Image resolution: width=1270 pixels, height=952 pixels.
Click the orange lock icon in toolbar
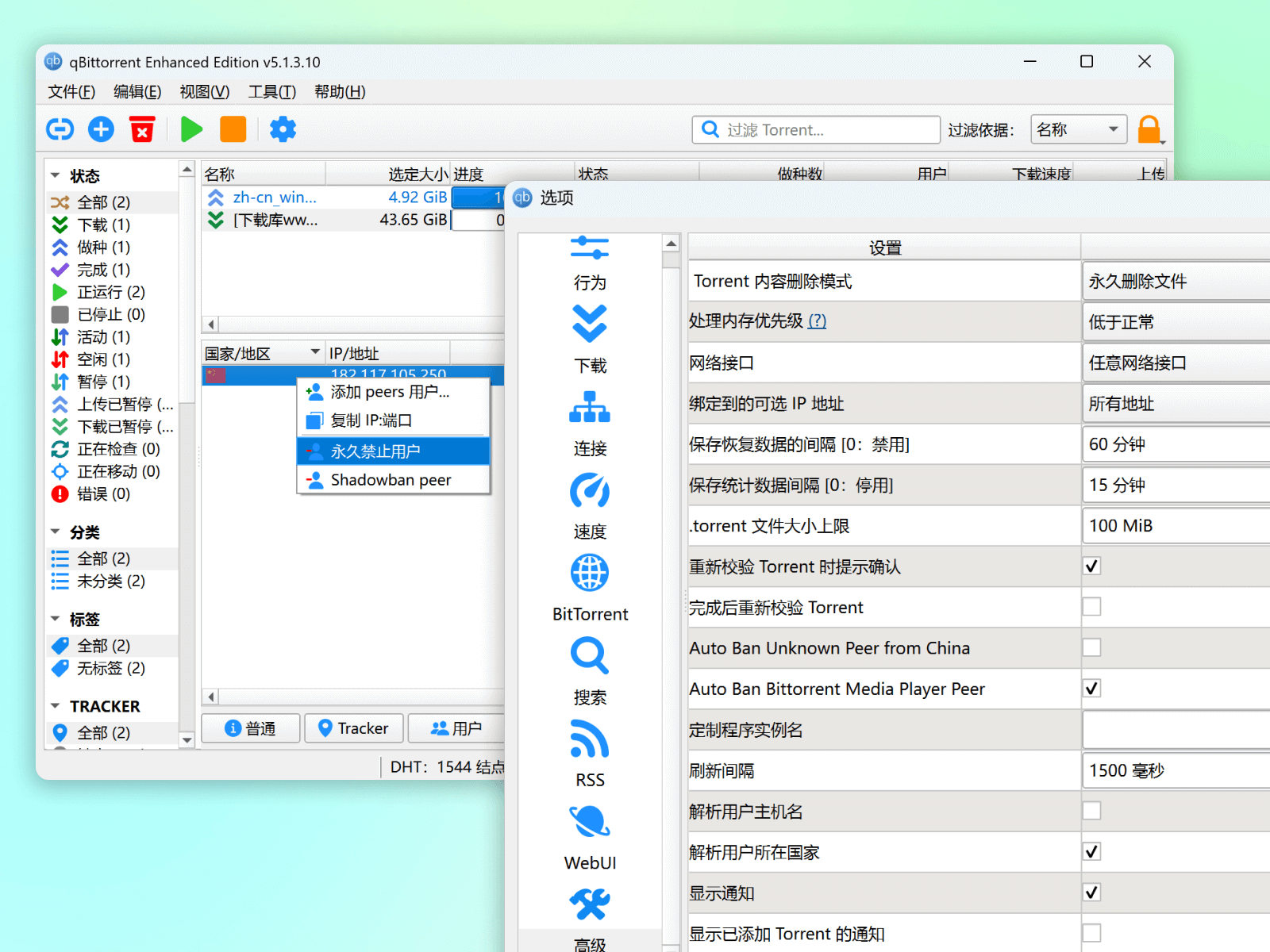pyautogui.click(x=1149, y=129)
